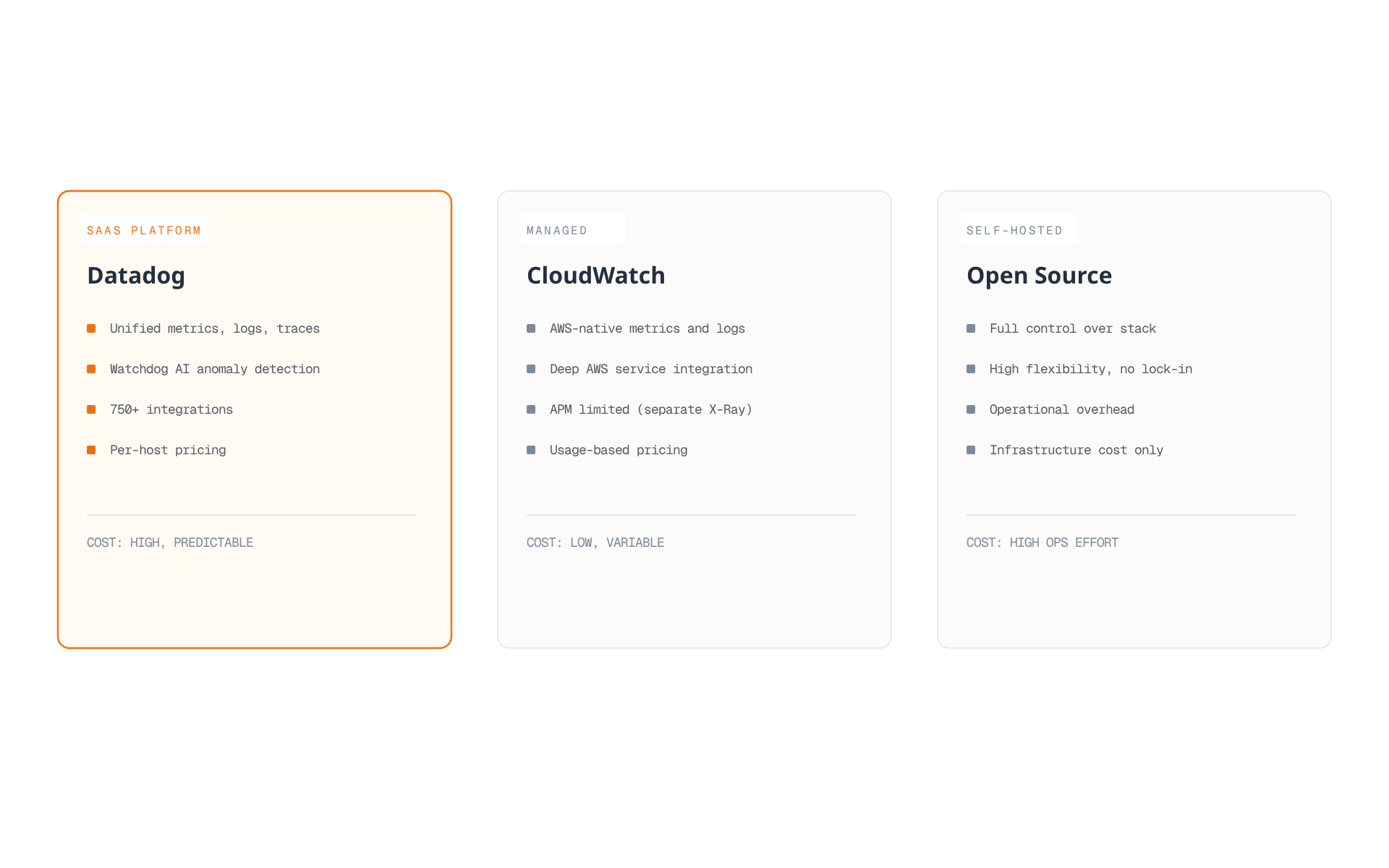Select the Datadog card heading
The width and height of the screenshot is (1389, 868).
click(136, 276)
